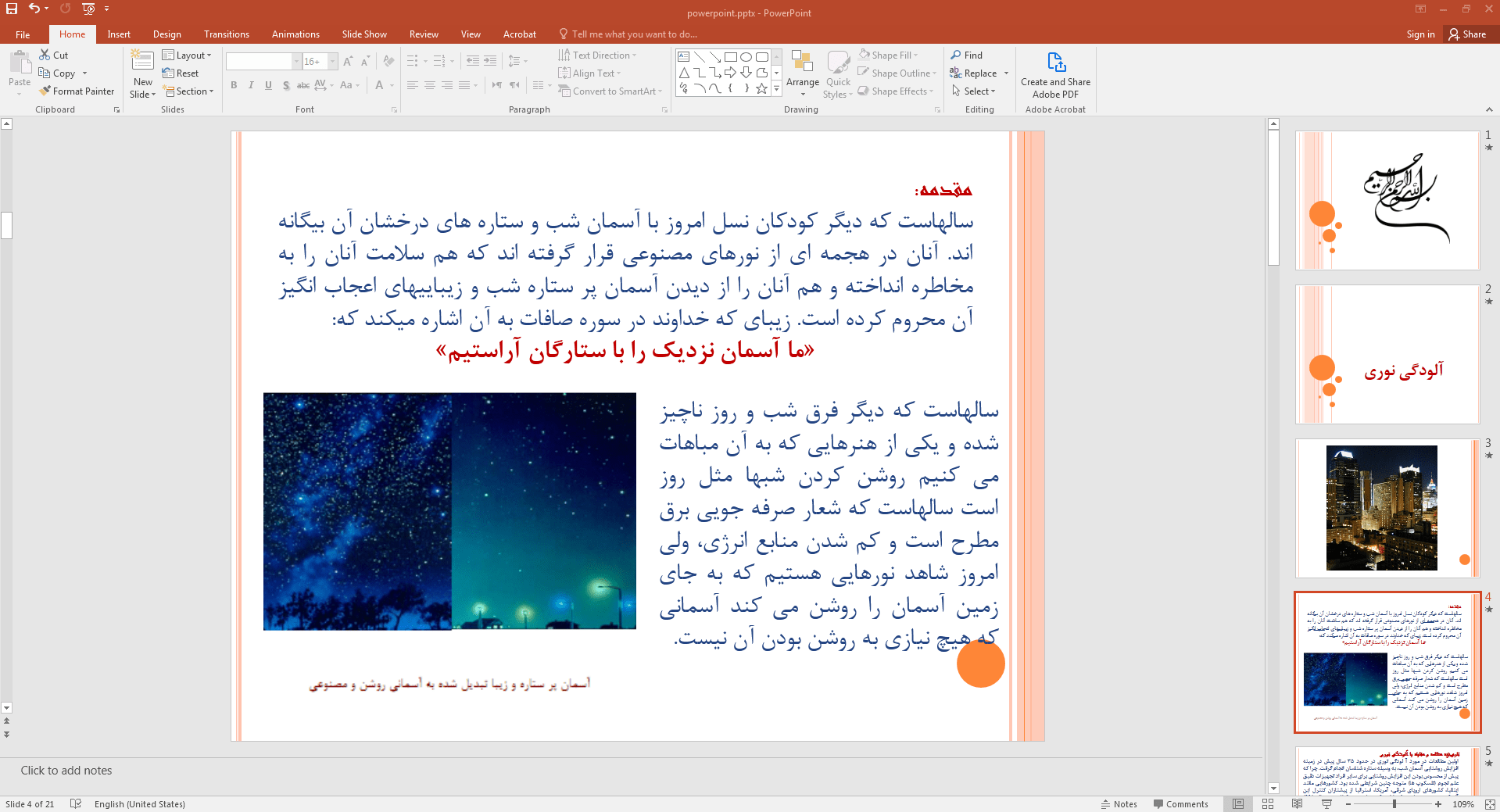Toggle Underline formatting

point(268,85)
